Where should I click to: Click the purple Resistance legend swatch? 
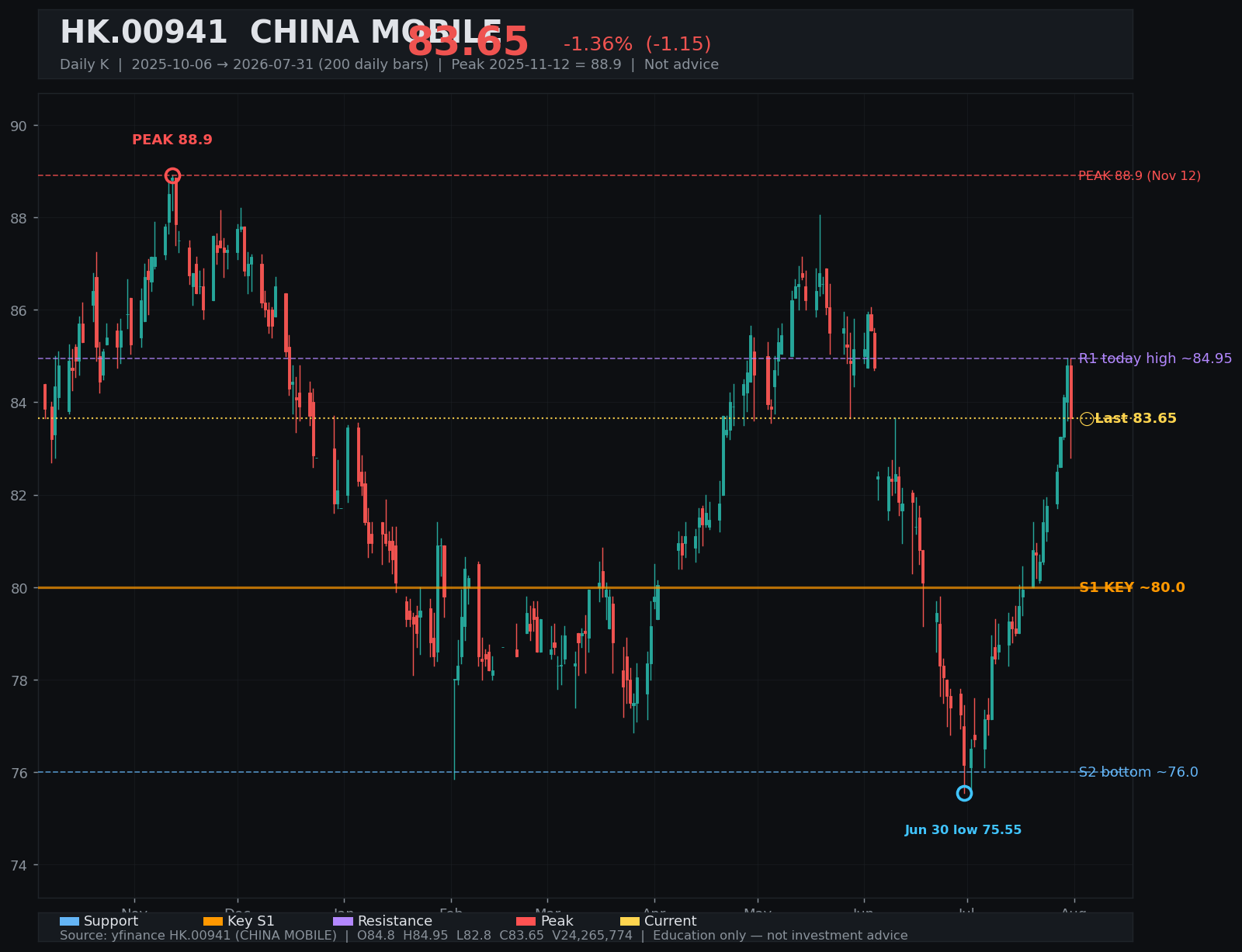[343, 922]
